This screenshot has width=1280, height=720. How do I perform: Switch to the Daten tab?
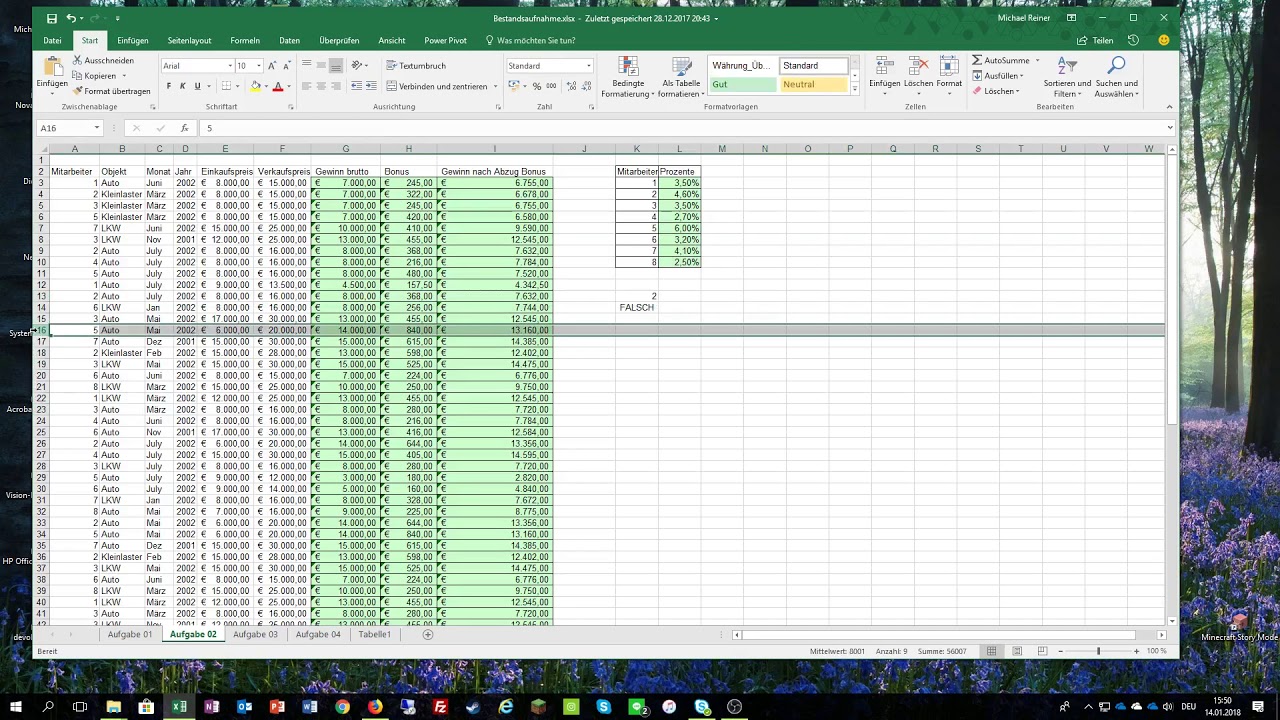click(290, 41)
